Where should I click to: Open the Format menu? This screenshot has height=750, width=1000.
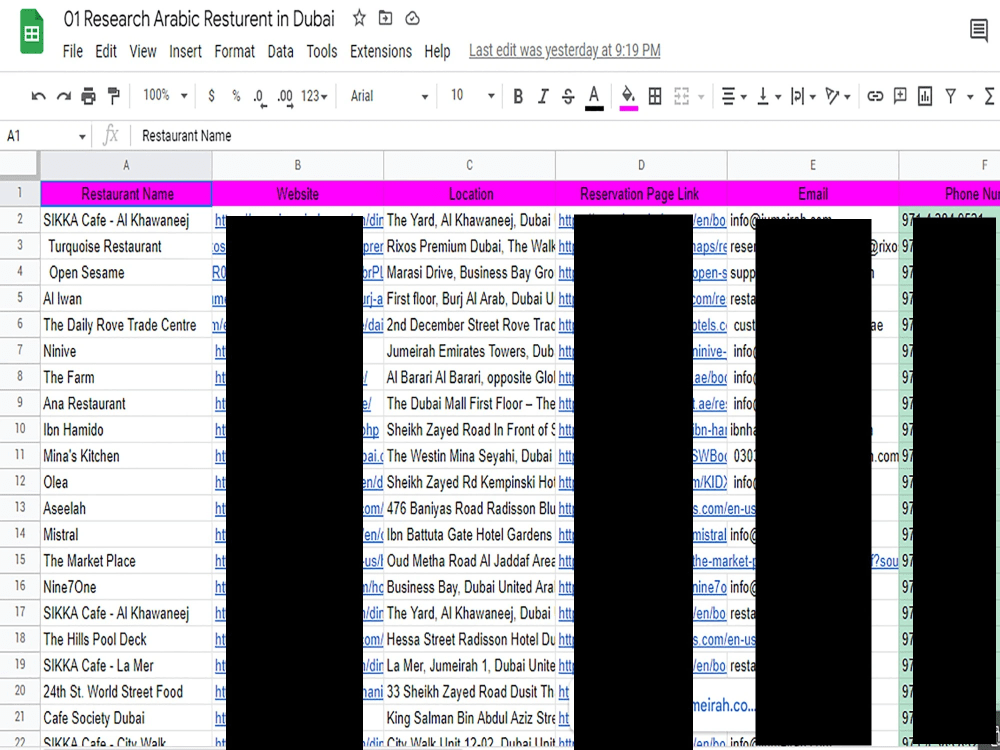(x=234, y=51)
